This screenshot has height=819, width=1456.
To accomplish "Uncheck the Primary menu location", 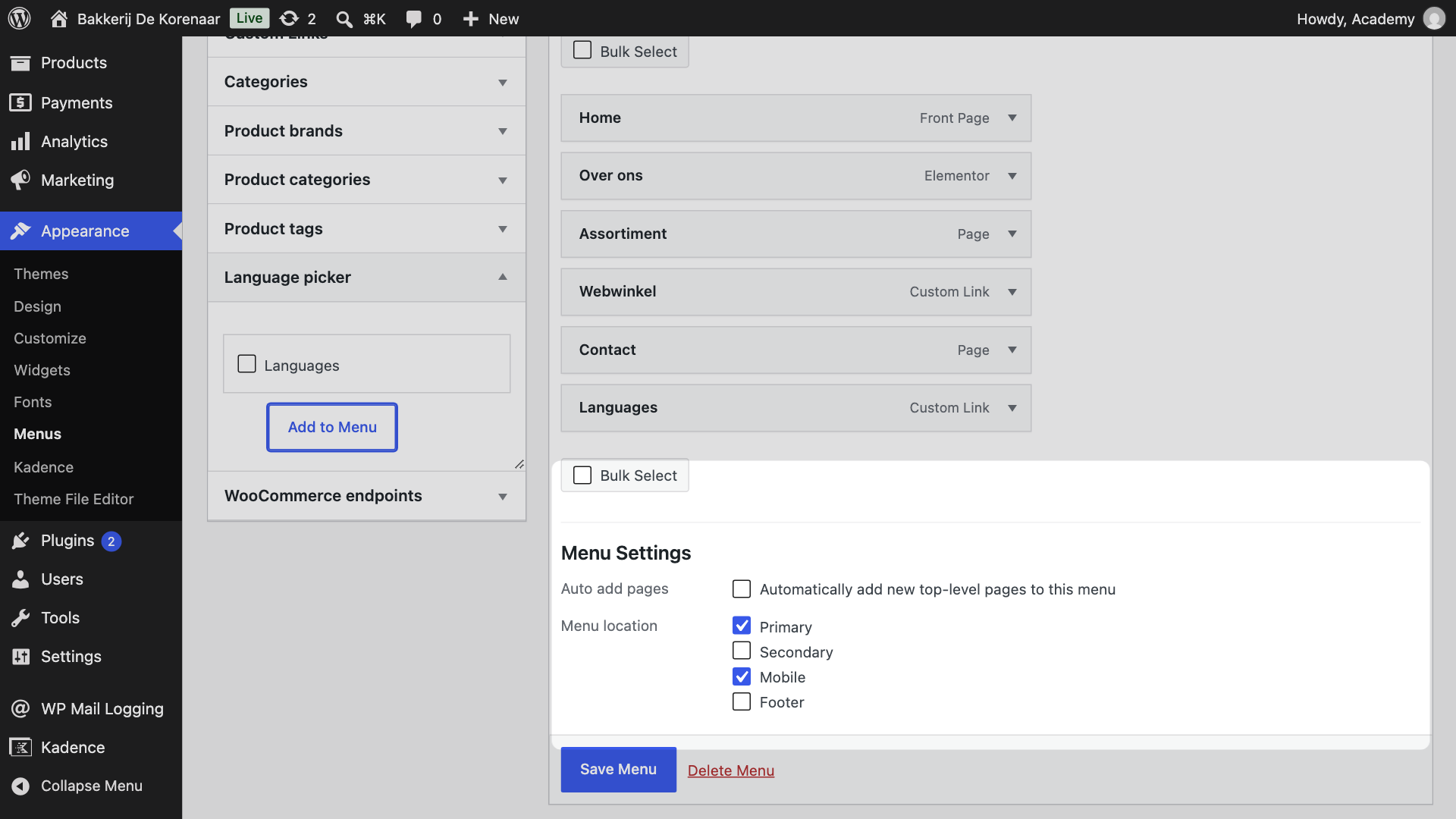I will point(742,626).
